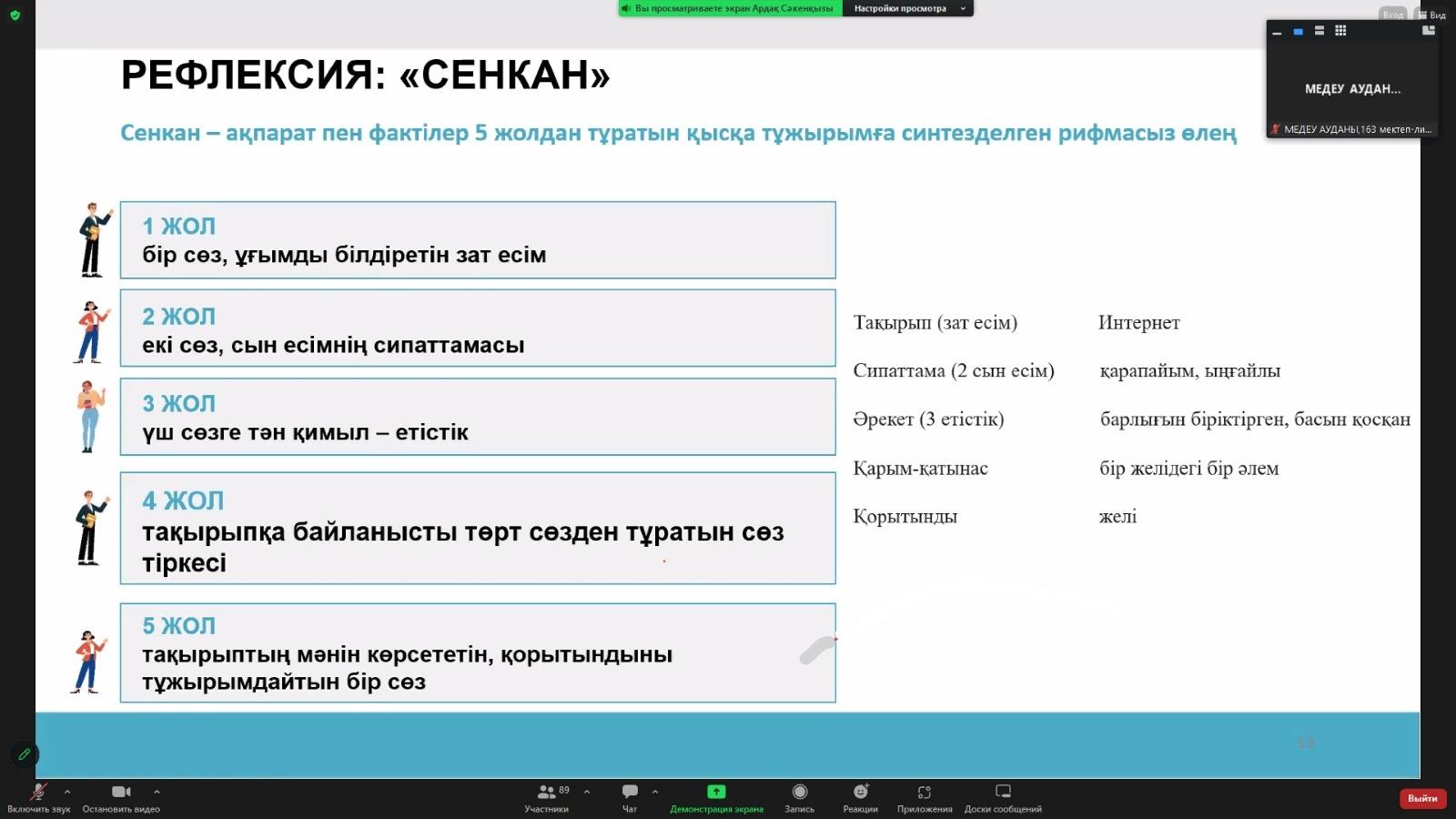Click the Вход button at top right
This screenshot has height=819, width=1456.
click(x=1392, y=15)
